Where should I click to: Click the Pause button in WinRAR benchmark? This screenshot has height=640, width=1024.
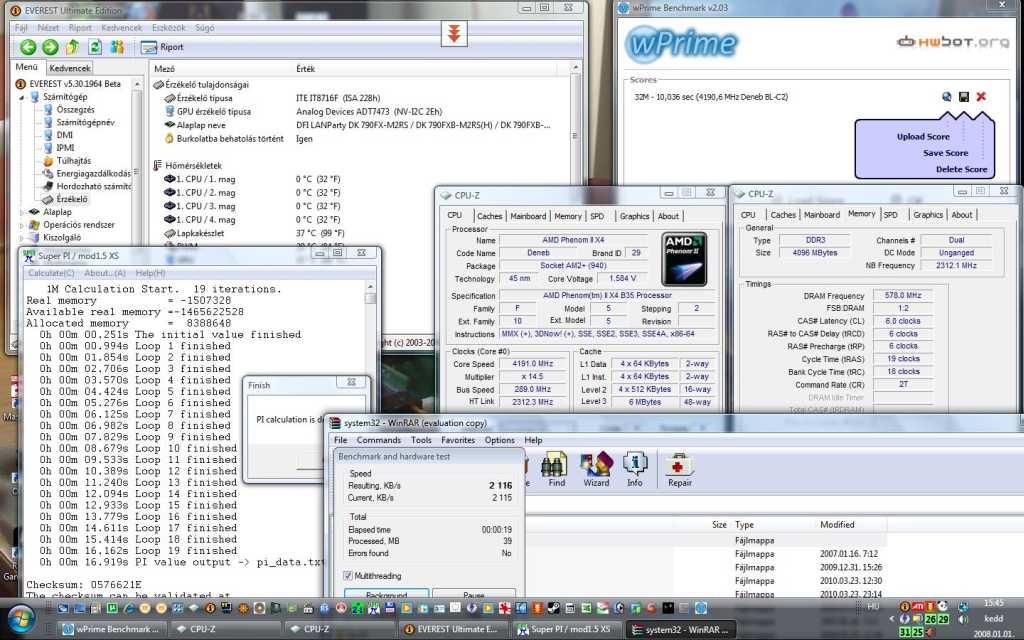473,594
